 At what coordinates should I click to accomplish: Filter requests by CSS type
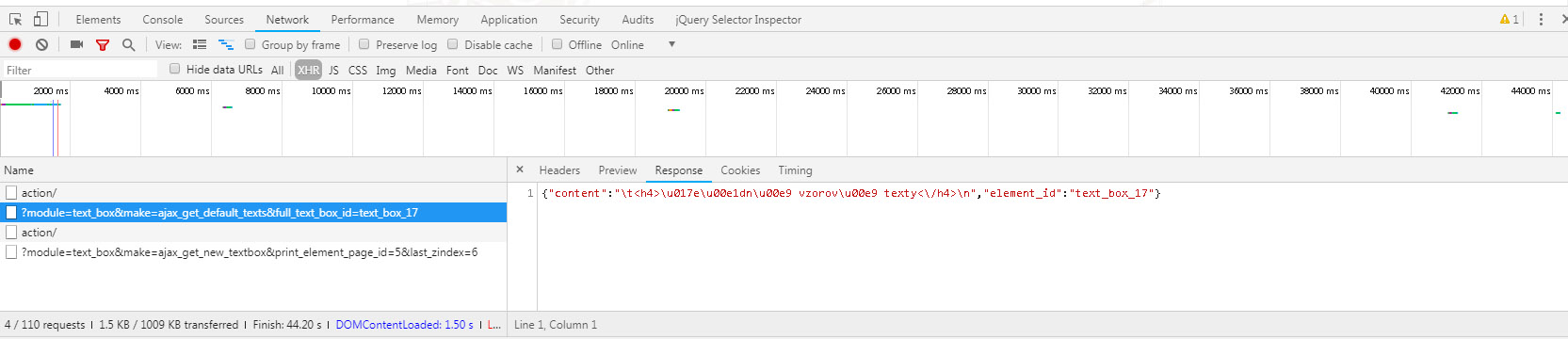pos(358,70)
